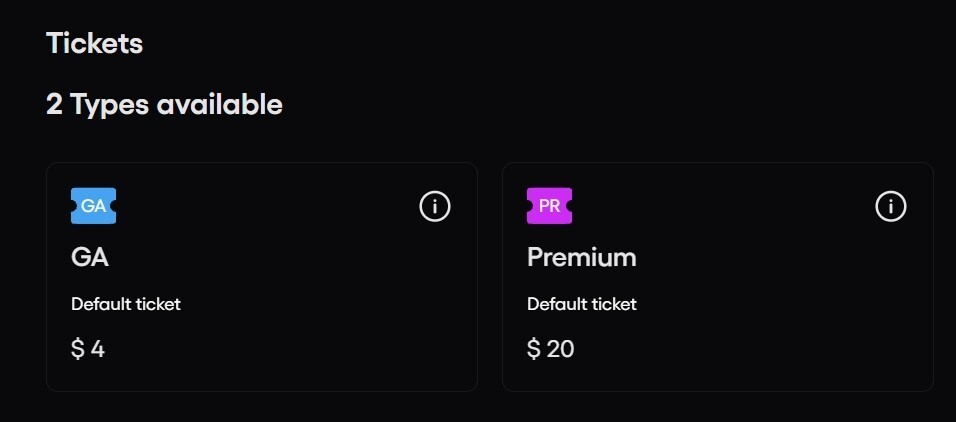This screenshot has width=956, height=422.
Task: Click the word 'Types' in the subheading
Action: [109, 104]
